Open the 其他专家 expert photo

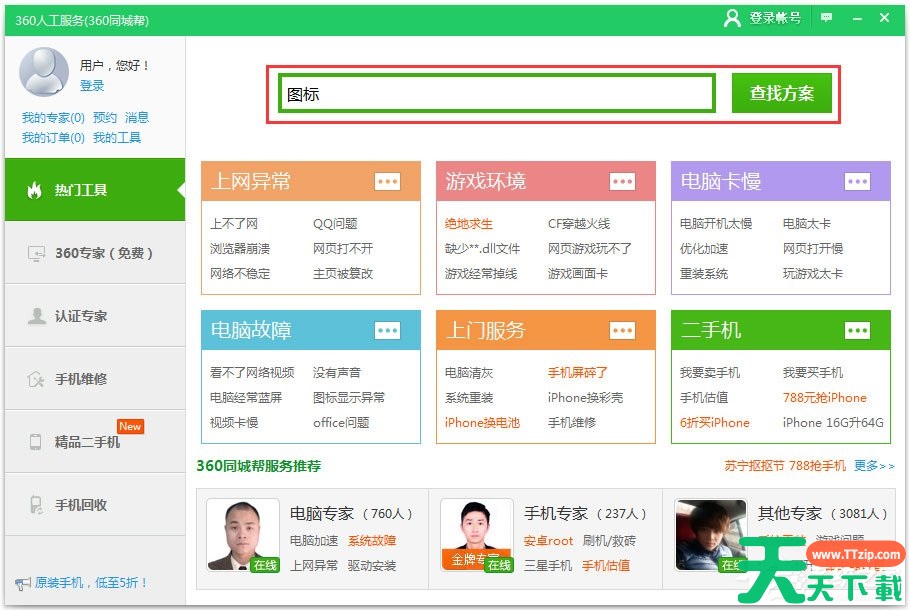click(710, 535)
